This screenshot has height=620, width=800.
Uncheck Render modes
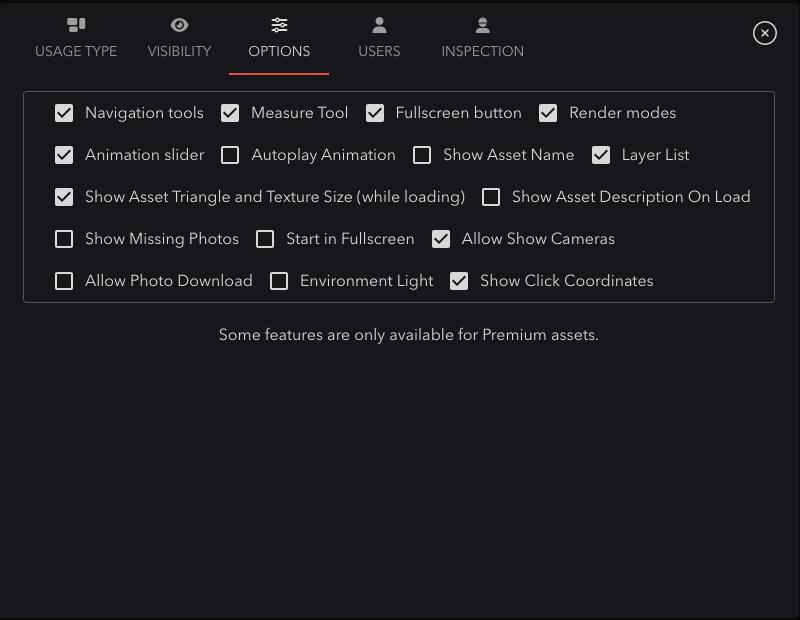tap(548, 113)
